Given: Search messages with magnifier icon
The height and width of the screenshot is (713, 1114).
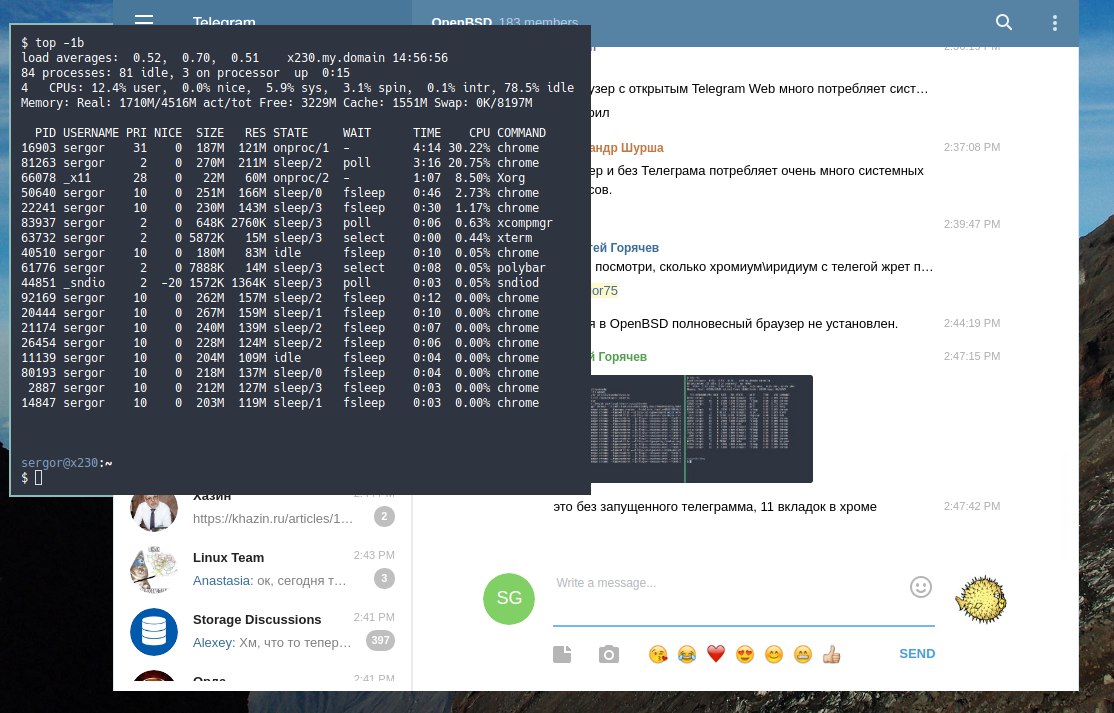Looking at the screenshot, I should point(1003,22).
